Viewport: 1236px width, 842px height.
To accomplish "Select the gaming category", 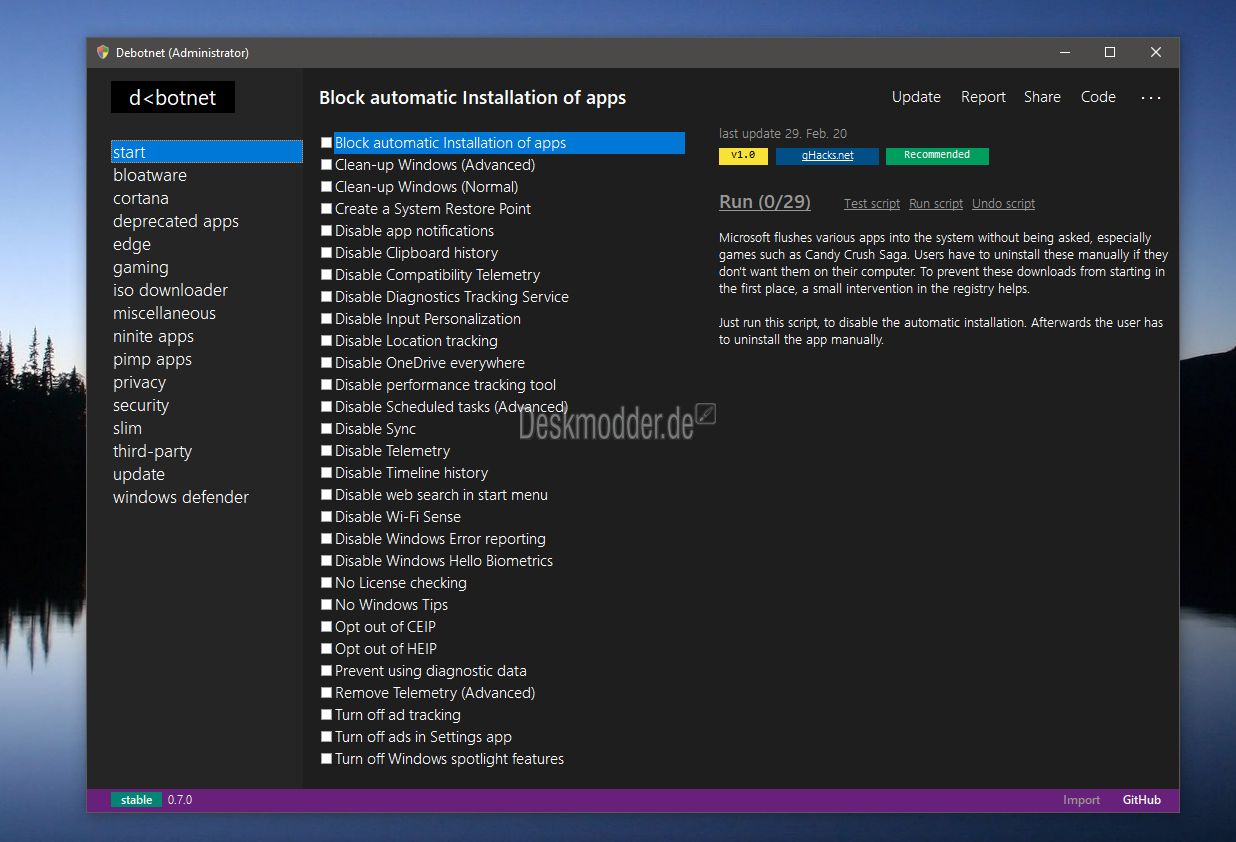I will tap(141, 267).
